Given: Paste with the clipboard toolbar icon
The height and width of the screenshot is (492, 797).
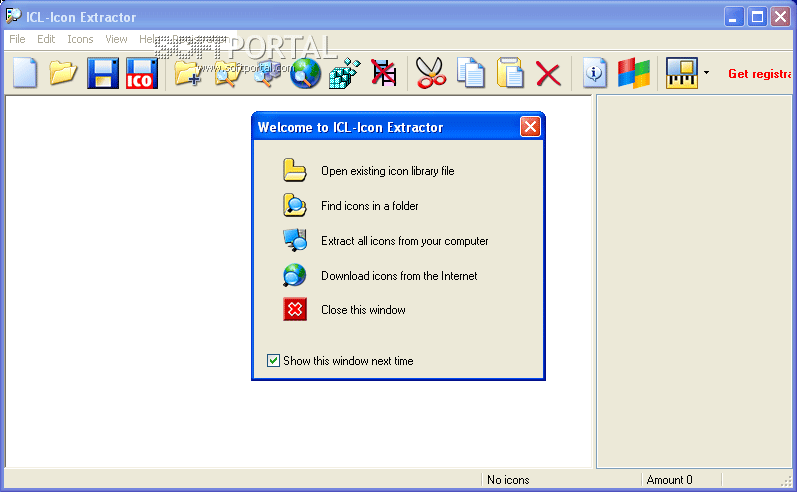Looking at the screenshot, I should coord(509,73).
